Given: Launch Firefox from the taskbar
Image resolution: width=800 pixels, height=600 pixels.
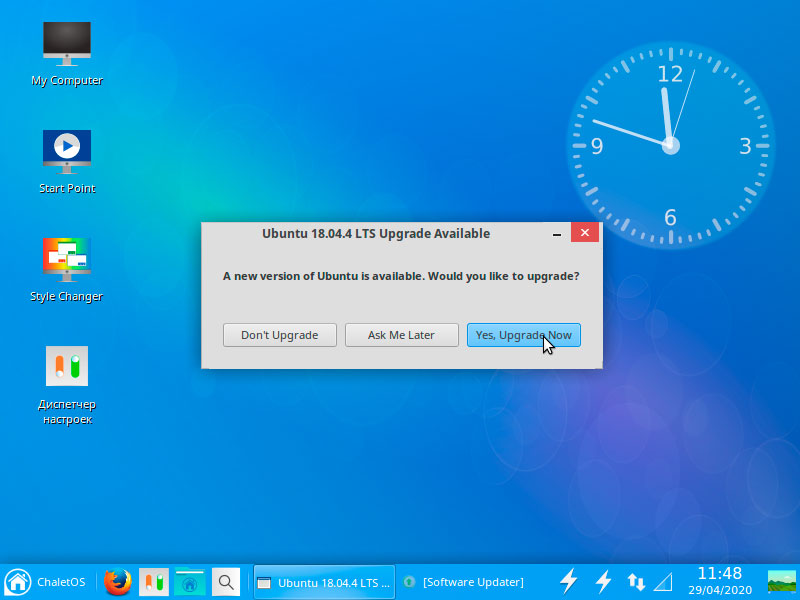Looking at the screenshot, I should click(x=118, y=581).
